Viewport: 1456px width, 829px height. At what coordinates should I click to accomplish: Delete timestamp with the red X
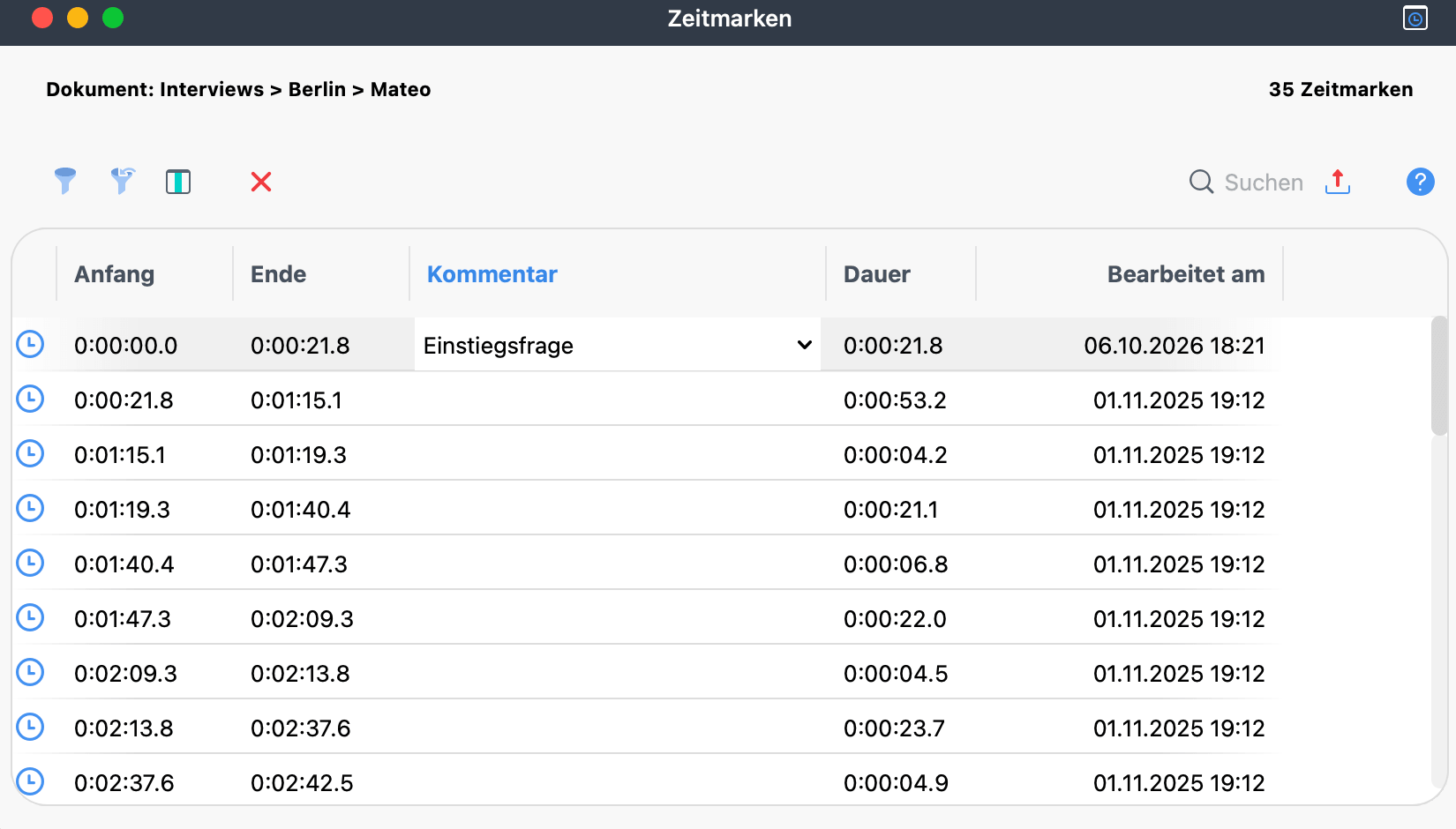click(x=261, y=182)
